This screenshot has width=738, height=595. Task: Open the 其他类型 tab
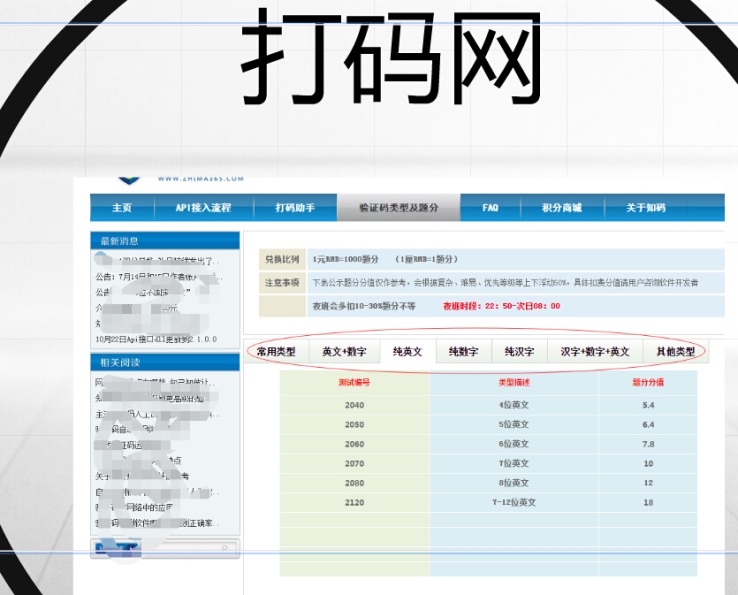point(675,352)
